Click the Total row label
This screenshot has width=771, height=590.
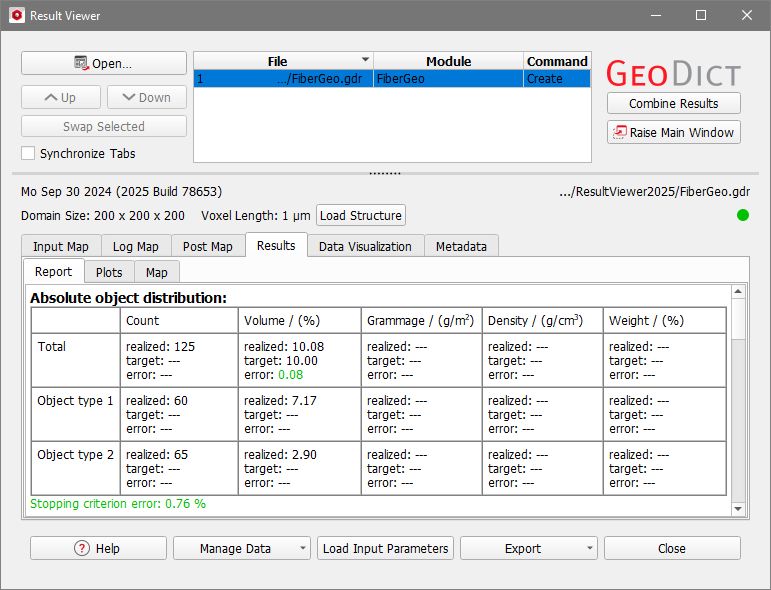(52, 347)
